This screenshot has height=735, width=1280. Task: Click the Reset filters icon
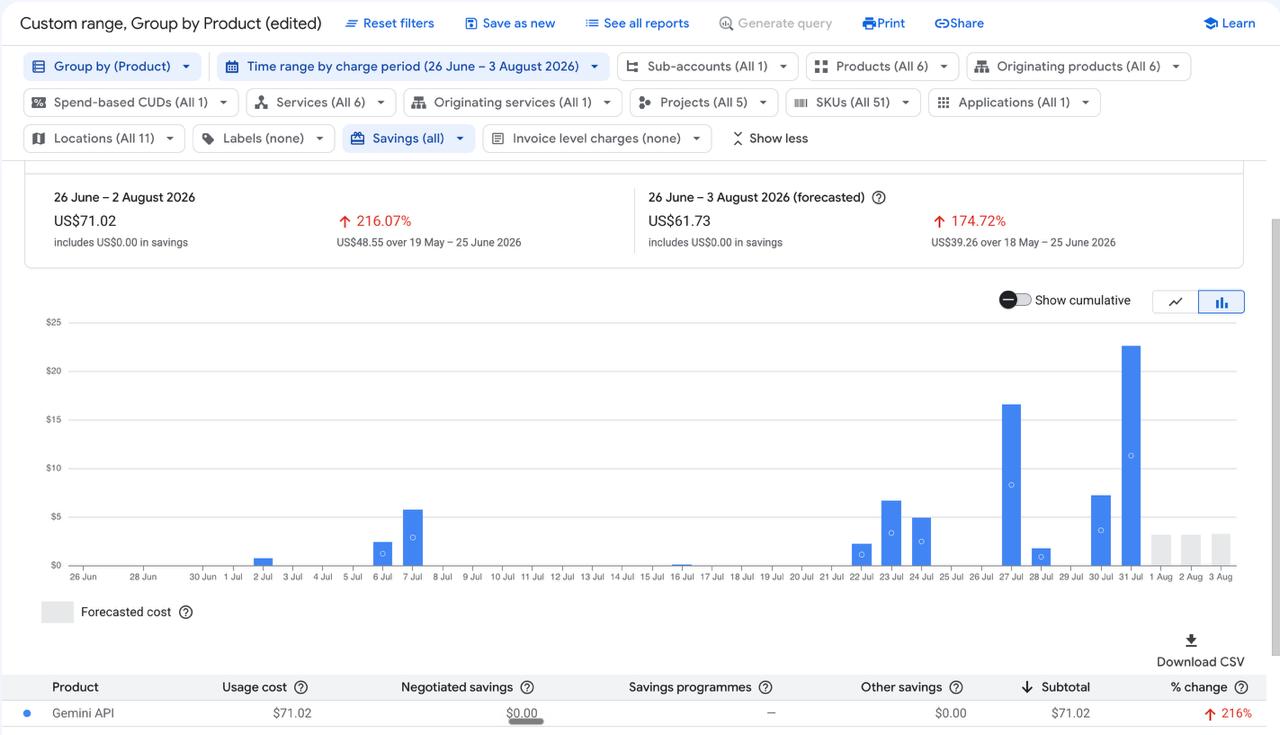[351, 23]
